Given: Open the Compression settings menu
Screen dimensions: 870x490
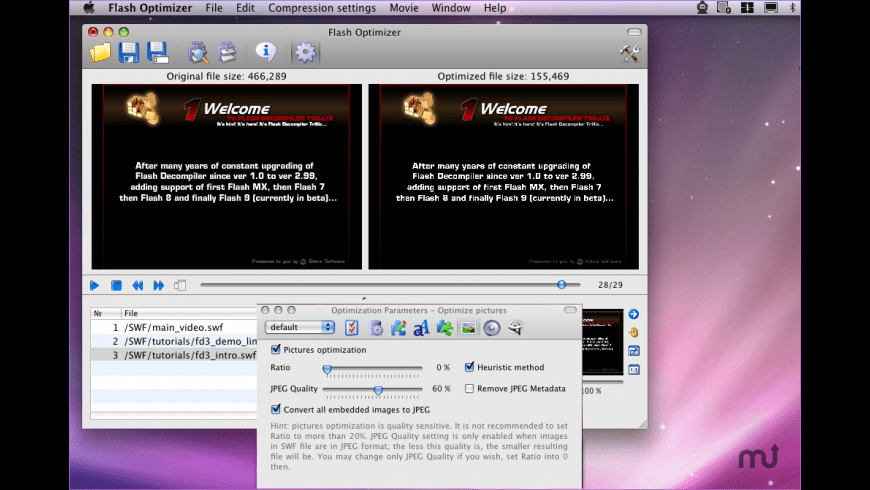Looking at the screenshot, I should coord(322,8).
